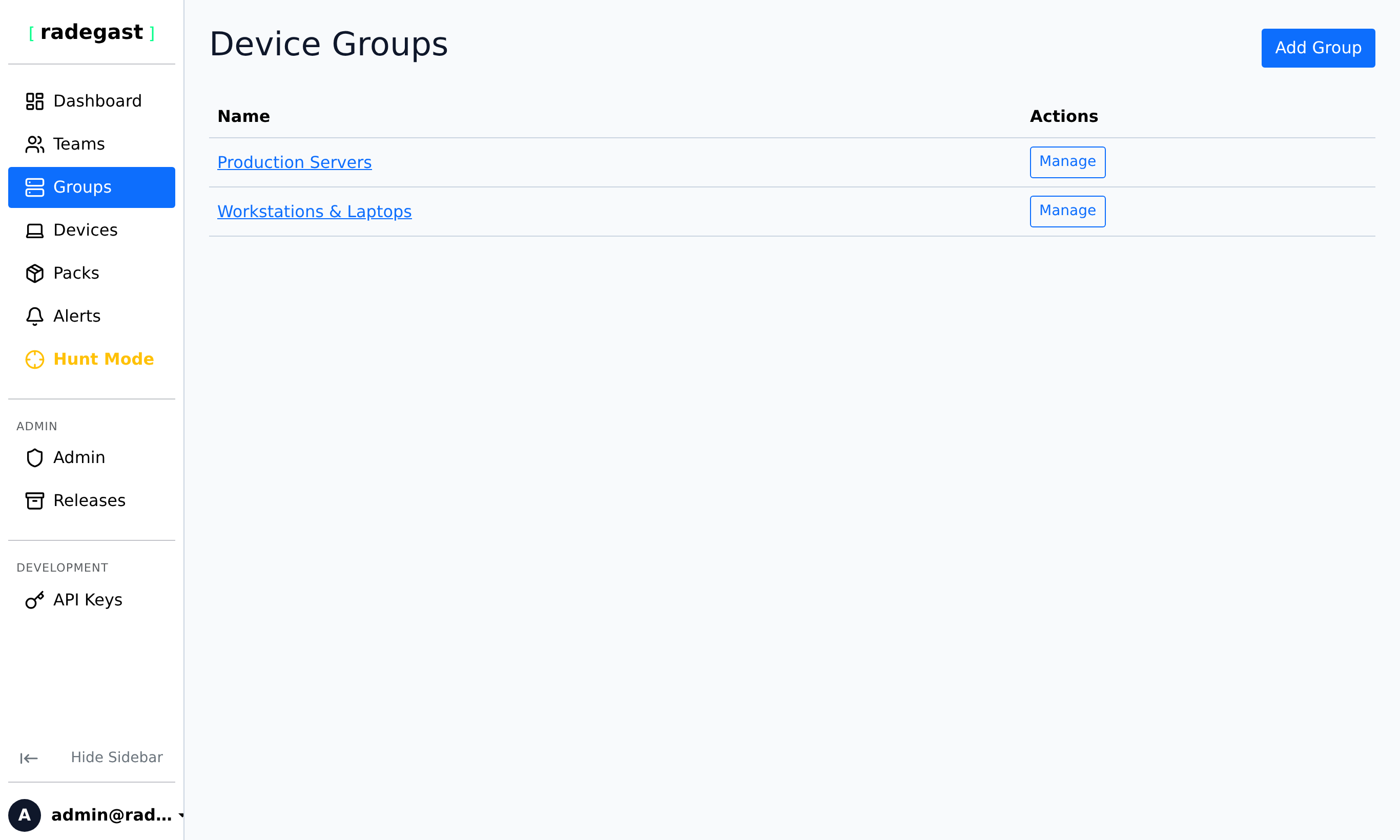The height and width of the screenshot is (840, 1400).
Task: Click the Packs box icon
Action: point(34,274)
